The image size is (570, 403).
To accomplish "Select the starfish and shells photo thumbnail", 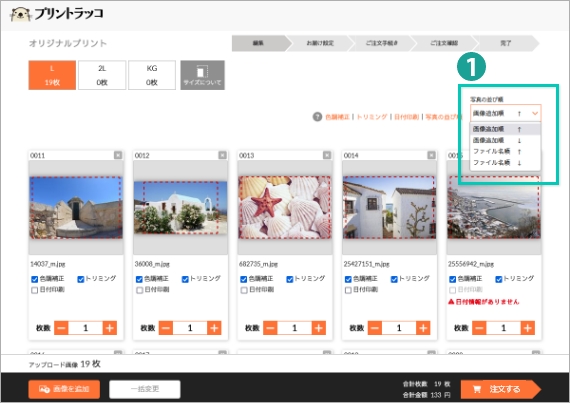I will point(285,207).
